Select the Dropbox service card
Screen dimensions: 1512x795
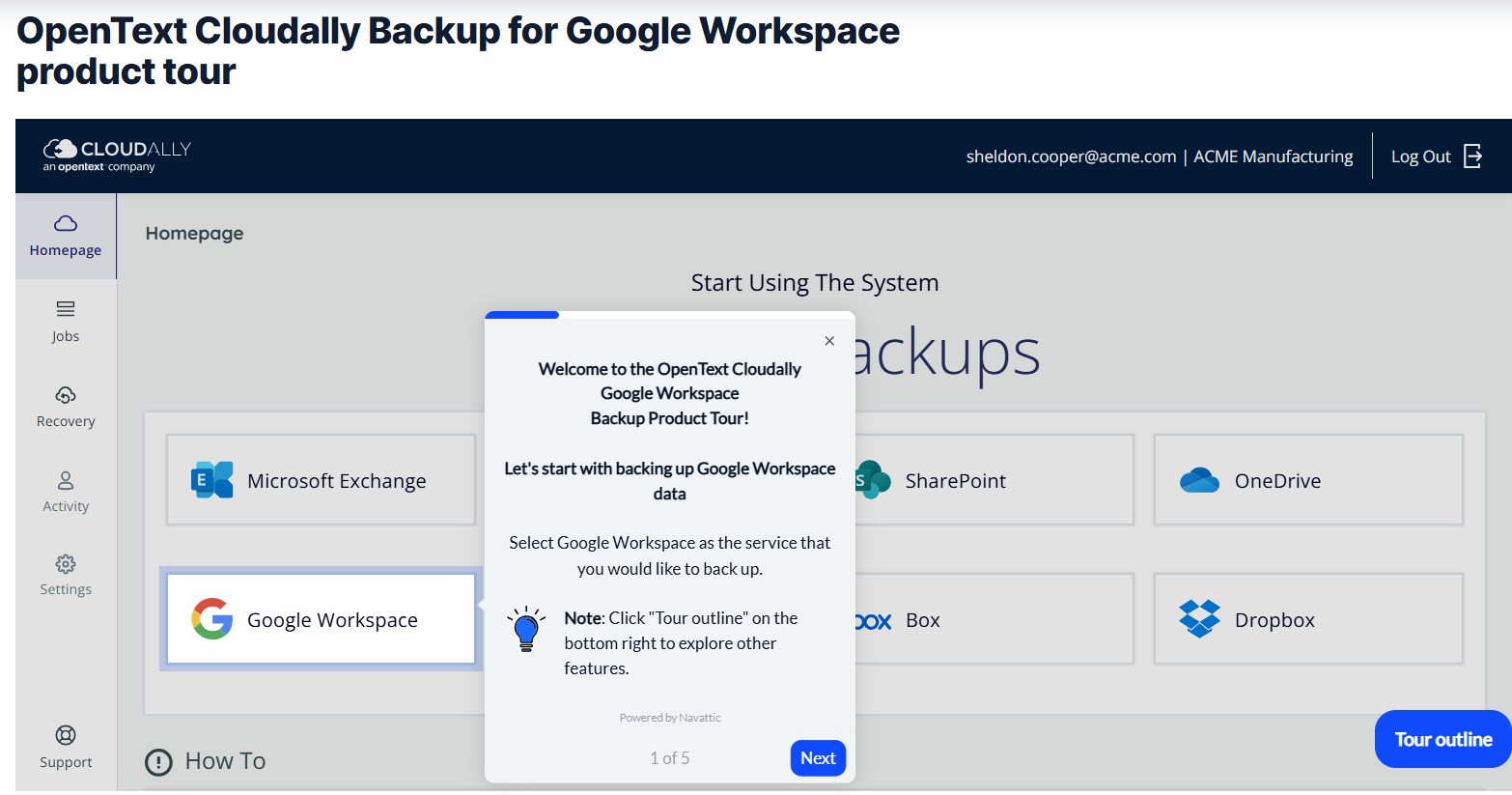coord(1308,619)
